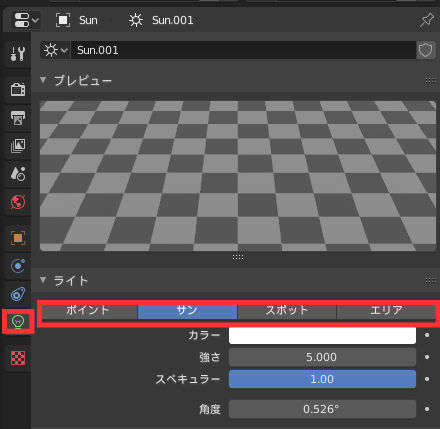Open the View Layer properties tab
Viewport: 440px width, 429px height.
pyautogui.click(x=18, y=146)
